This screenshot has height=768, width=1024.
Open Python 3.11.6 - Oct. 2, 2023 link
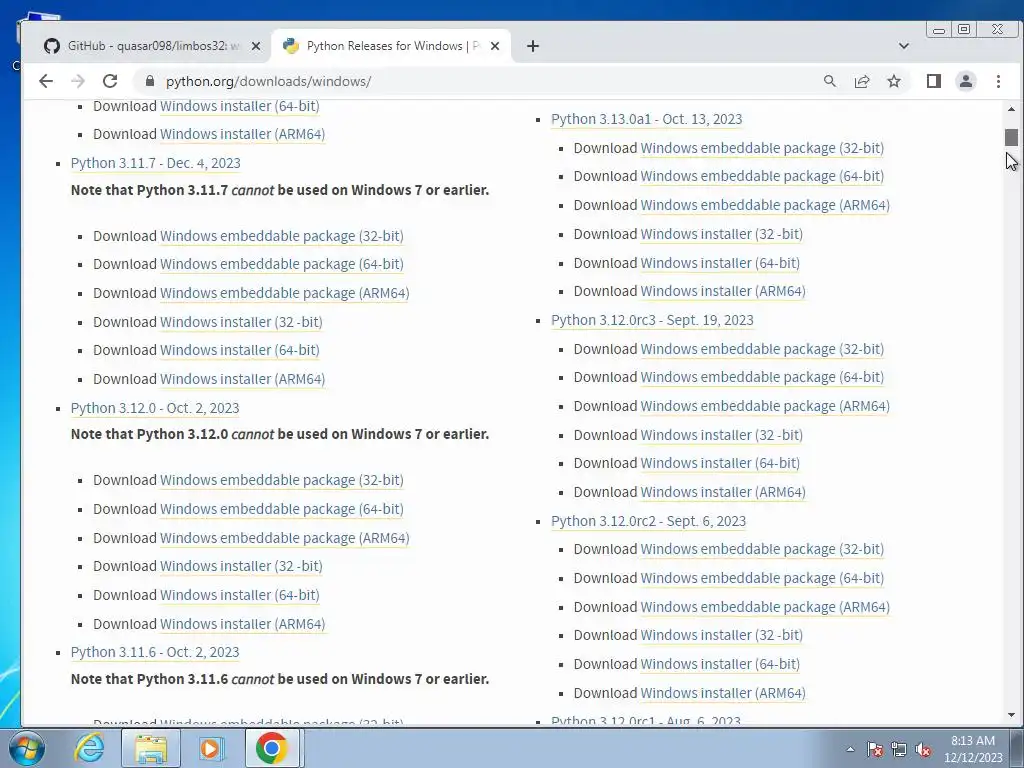pos(155,652)
